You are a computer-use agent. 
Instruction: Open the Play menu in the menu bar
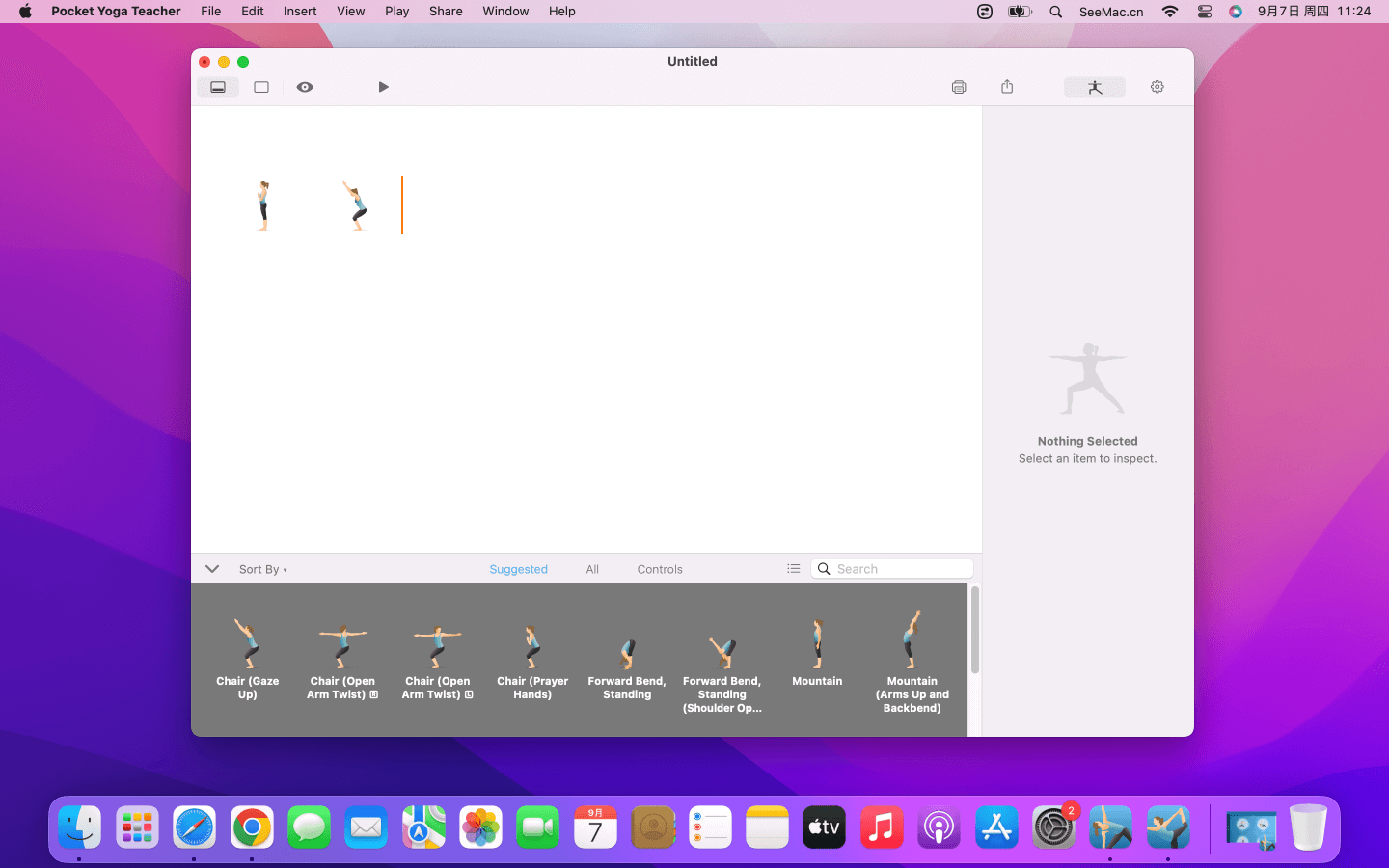coord(396,12)
